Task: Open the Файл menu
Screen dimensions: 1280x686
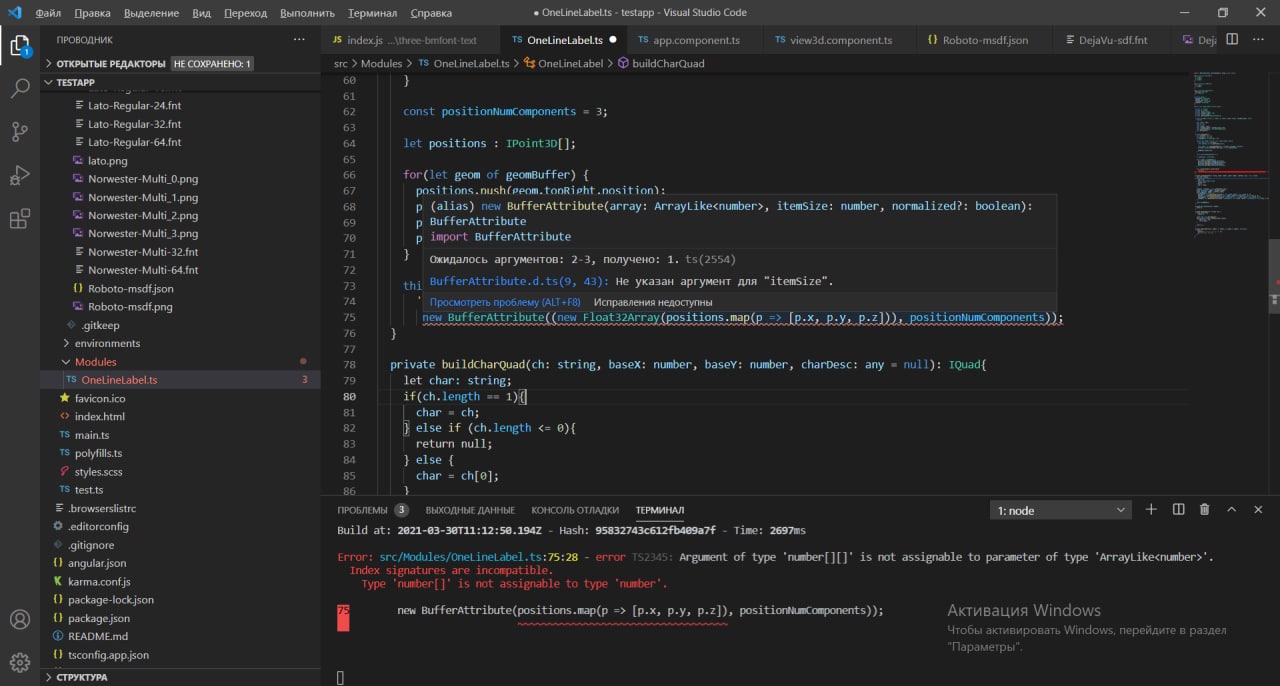Action: pyautogui.click(x=47, y=13)
